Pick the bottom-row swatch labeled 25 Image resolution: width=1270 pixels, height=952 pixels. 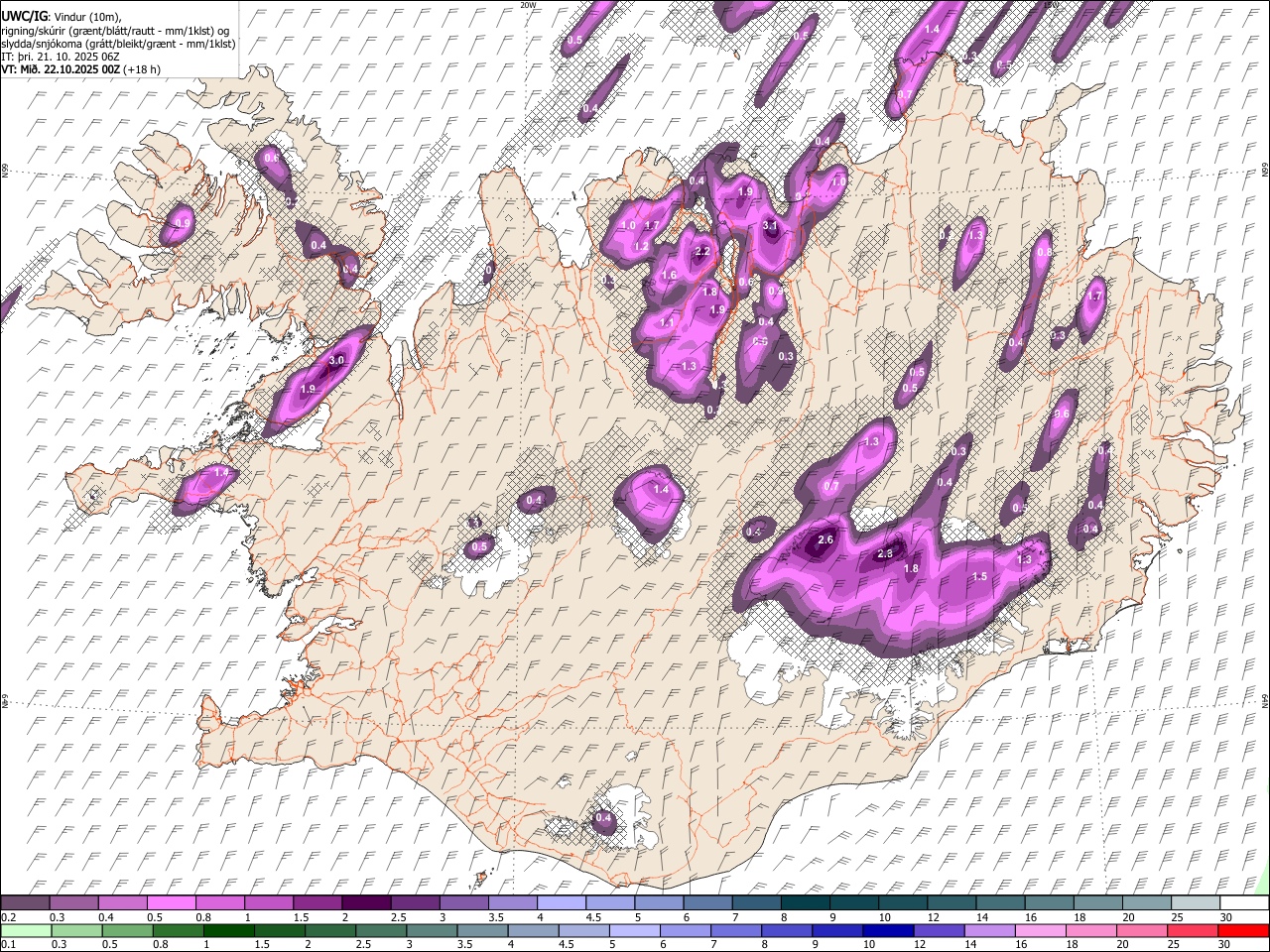(x=1194, y=930)
